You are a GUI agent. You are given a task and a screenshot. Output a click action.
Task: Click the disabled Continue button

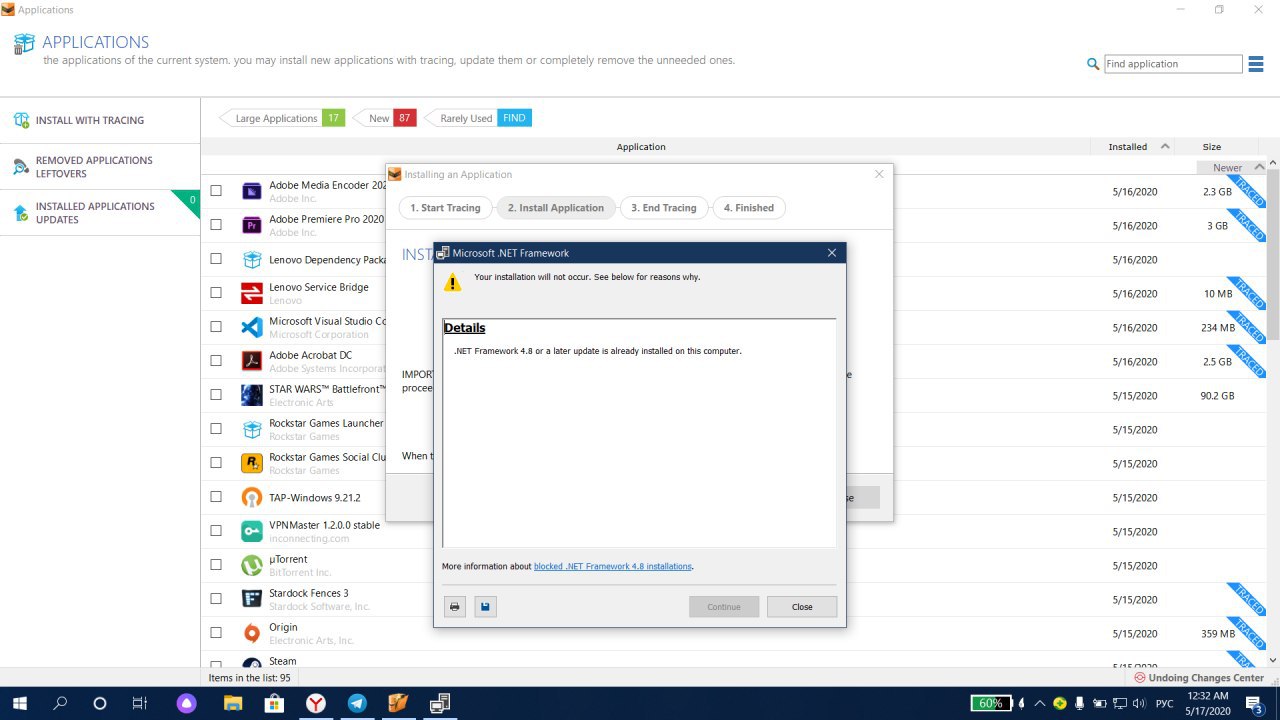coord(724,607)
